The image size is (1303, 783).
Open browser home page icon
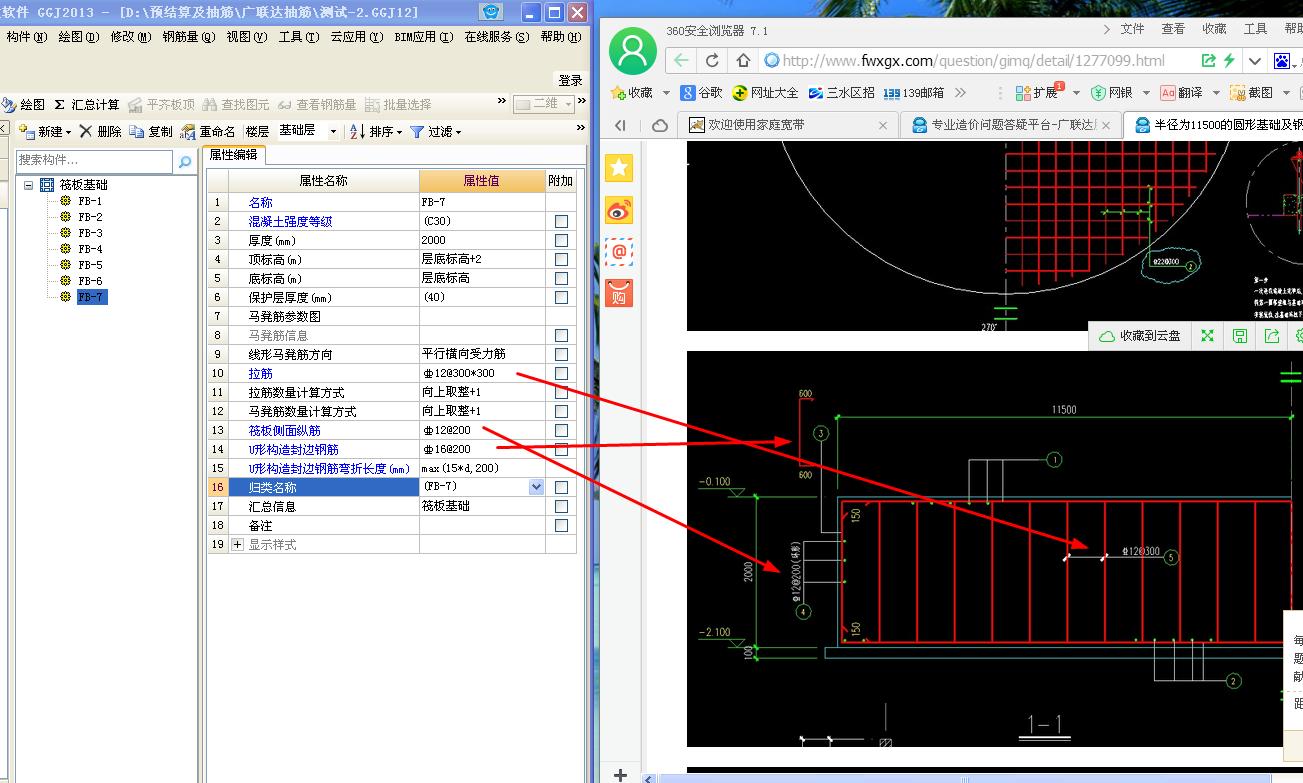[x=742, y=60]
